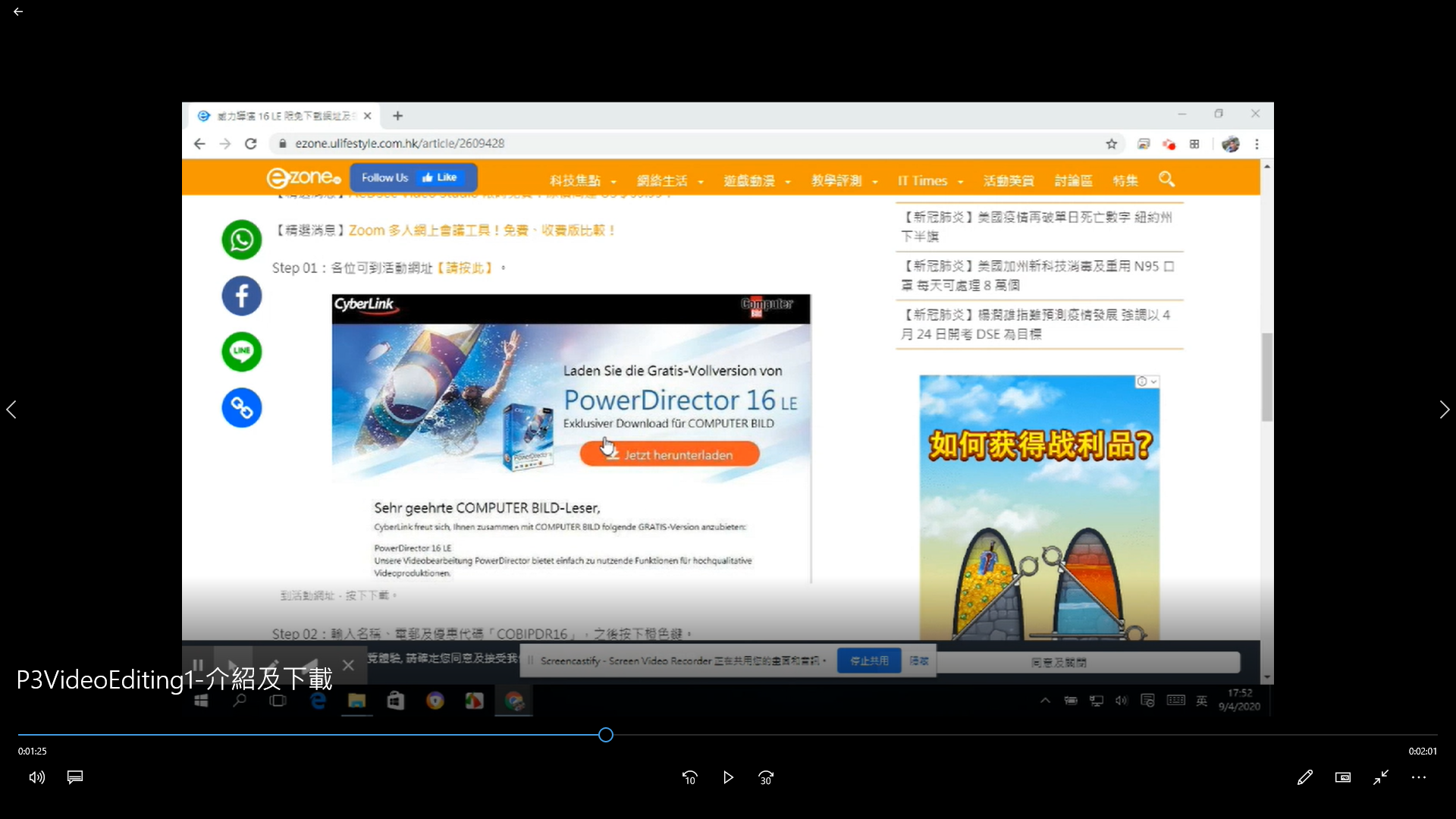Open ezone site logo
Image resolution: width=1456 pixels, height=819 pixels.
pos(304,178)
